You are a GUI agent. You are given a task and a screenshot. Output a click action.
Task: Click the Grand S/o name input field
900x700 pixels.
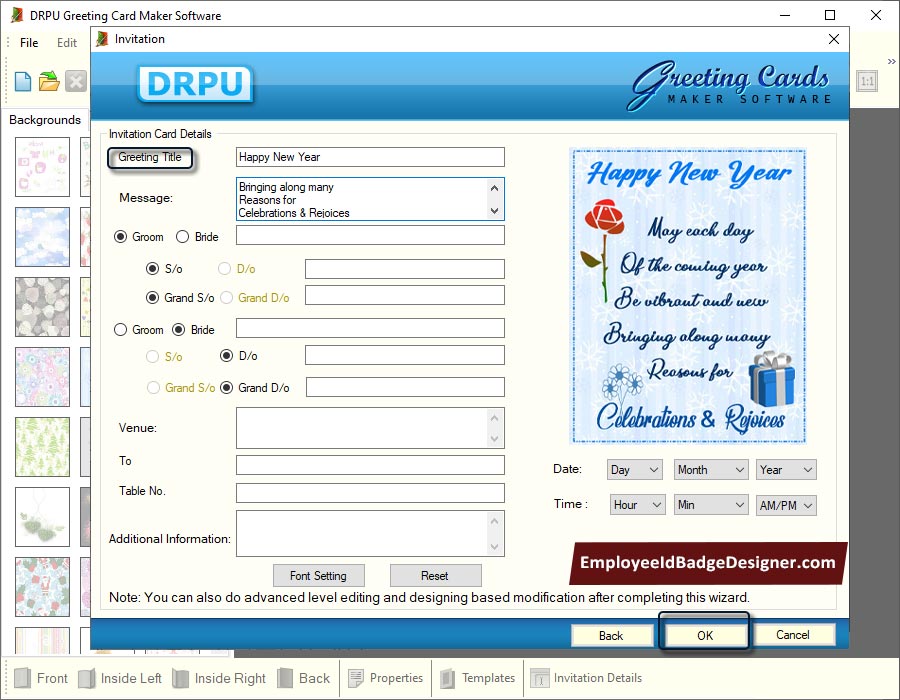tap(405, 295)
